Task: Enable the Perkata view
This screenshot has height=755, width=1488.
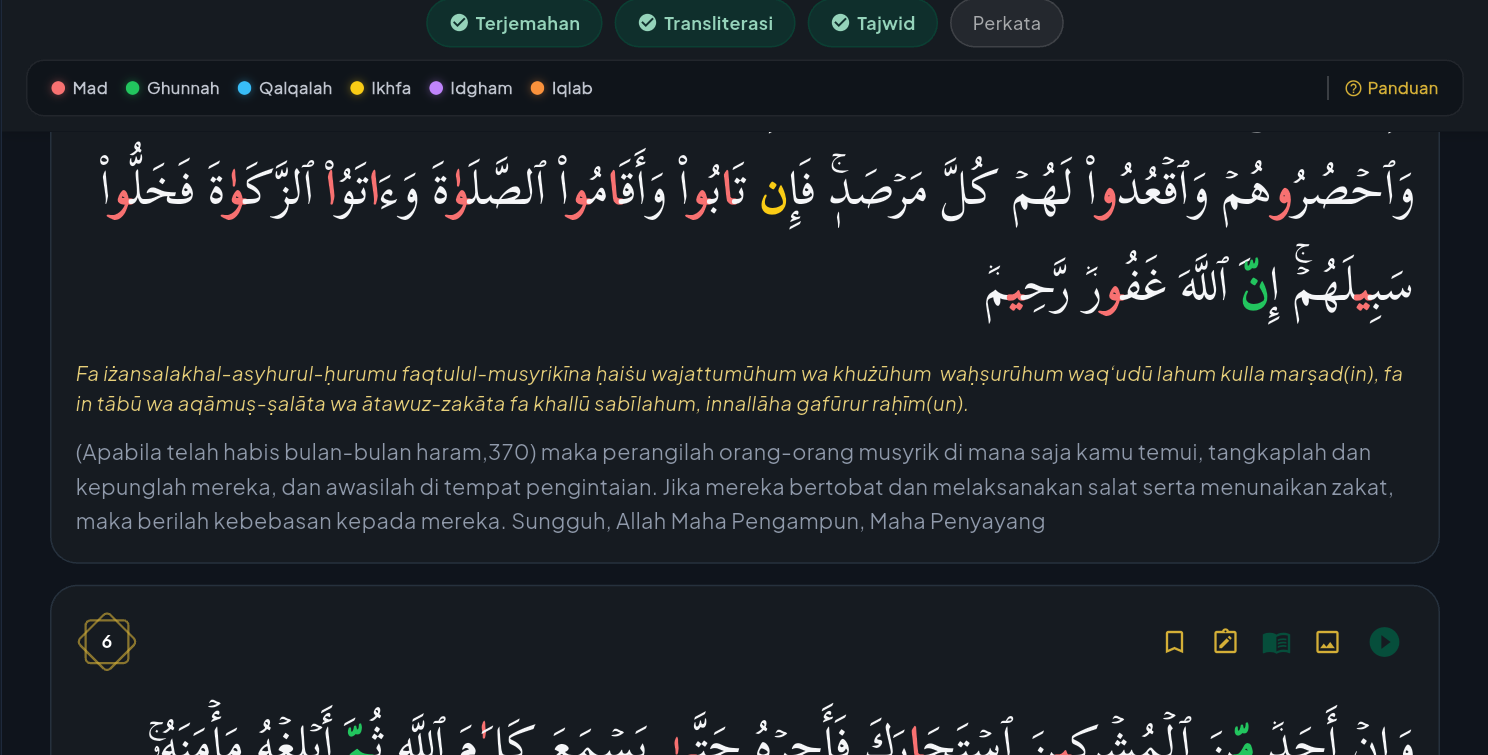Action: (1006, 23)
